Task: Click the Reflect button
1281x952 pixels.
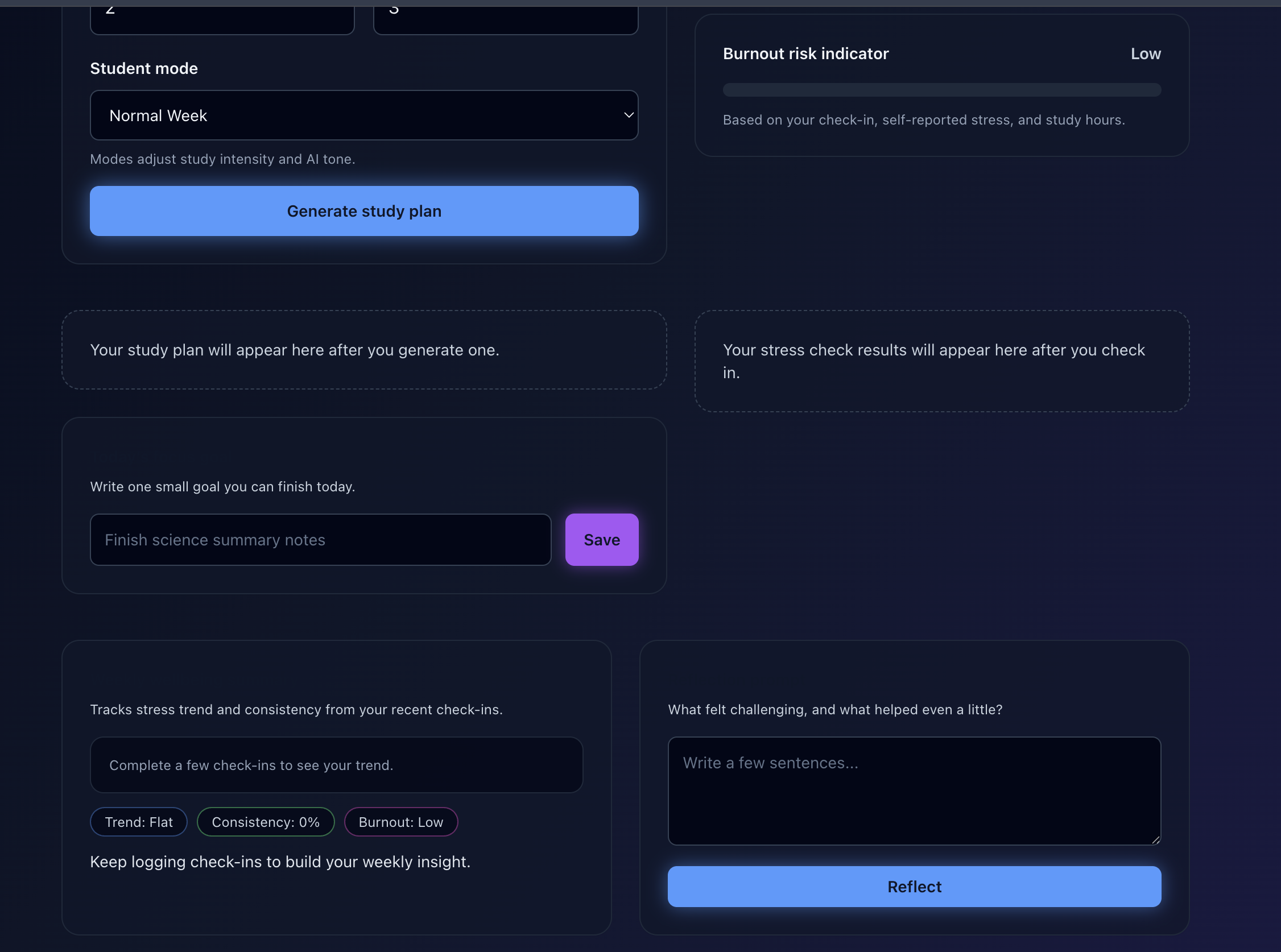Action: pyautogui.click(x=914, y=886)
